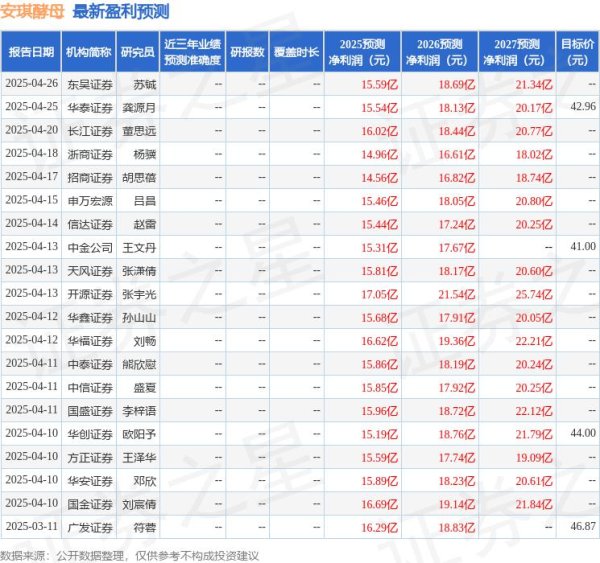Click the 目标价 column header
The height and width of the screenshot is (563, 600).
[577, 51]
